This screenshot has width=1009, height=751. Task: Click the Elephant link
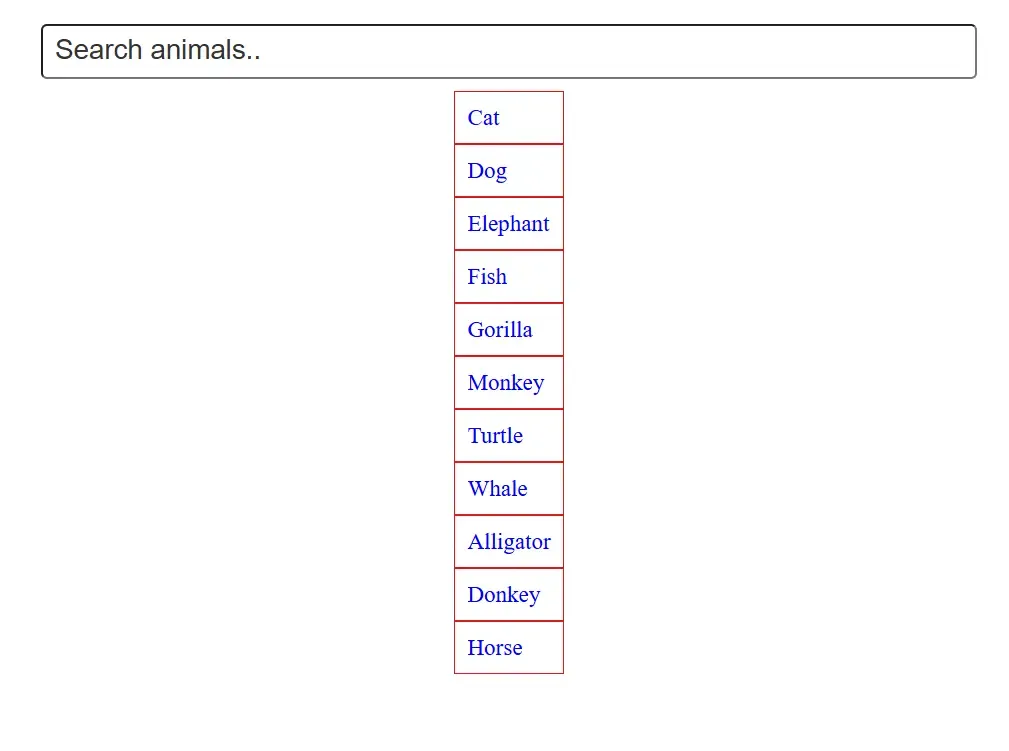pos(508,224)
